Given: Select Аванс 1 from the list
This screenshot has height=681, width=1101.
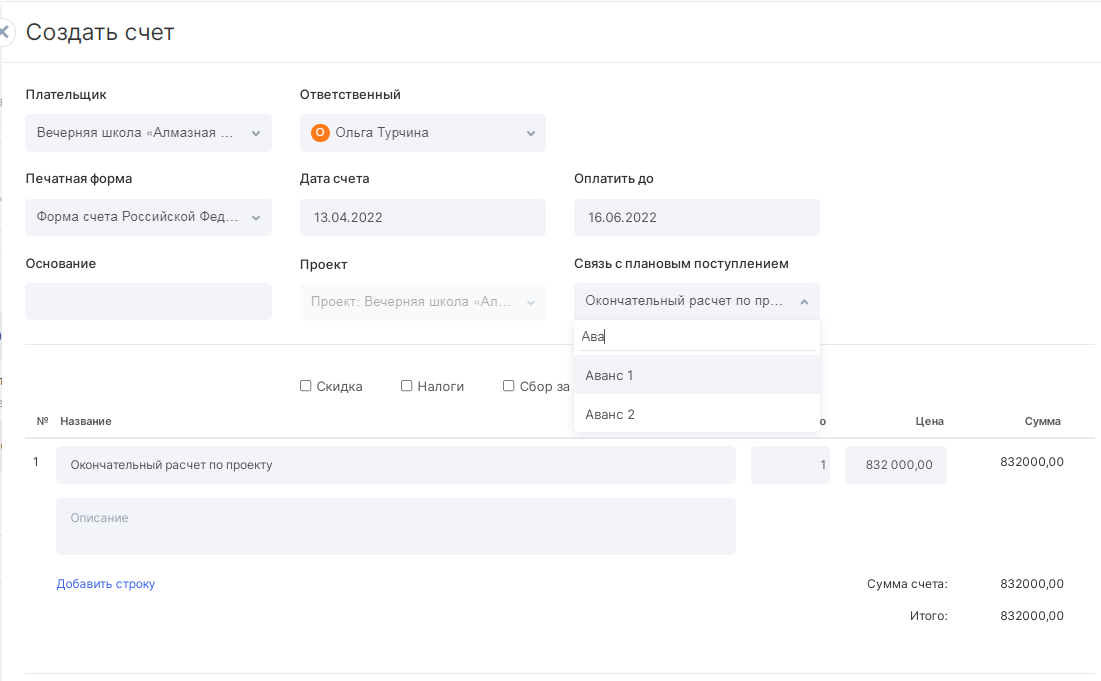Looking at the screenshot, I should click(x=610, y=376).
